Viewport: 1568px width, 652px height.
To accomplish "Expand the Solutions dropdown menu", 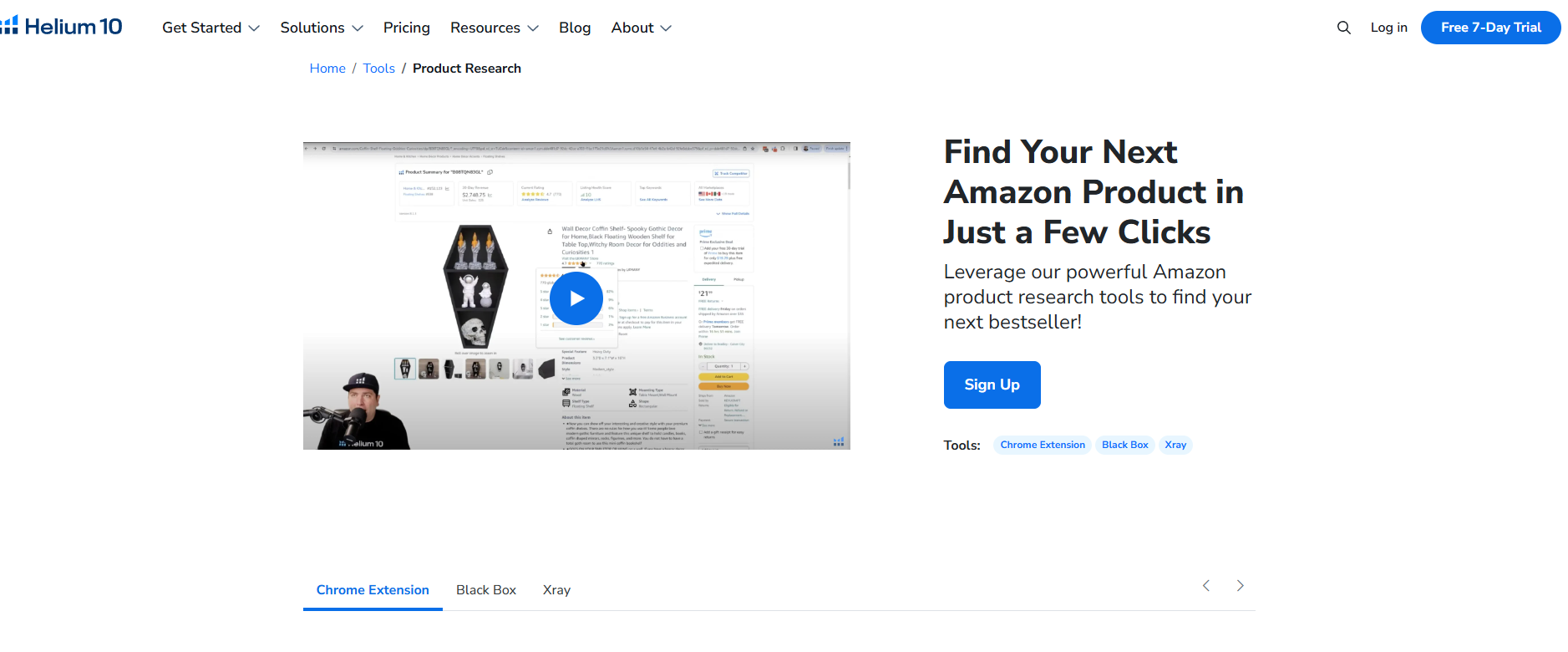I will point(322,28).
